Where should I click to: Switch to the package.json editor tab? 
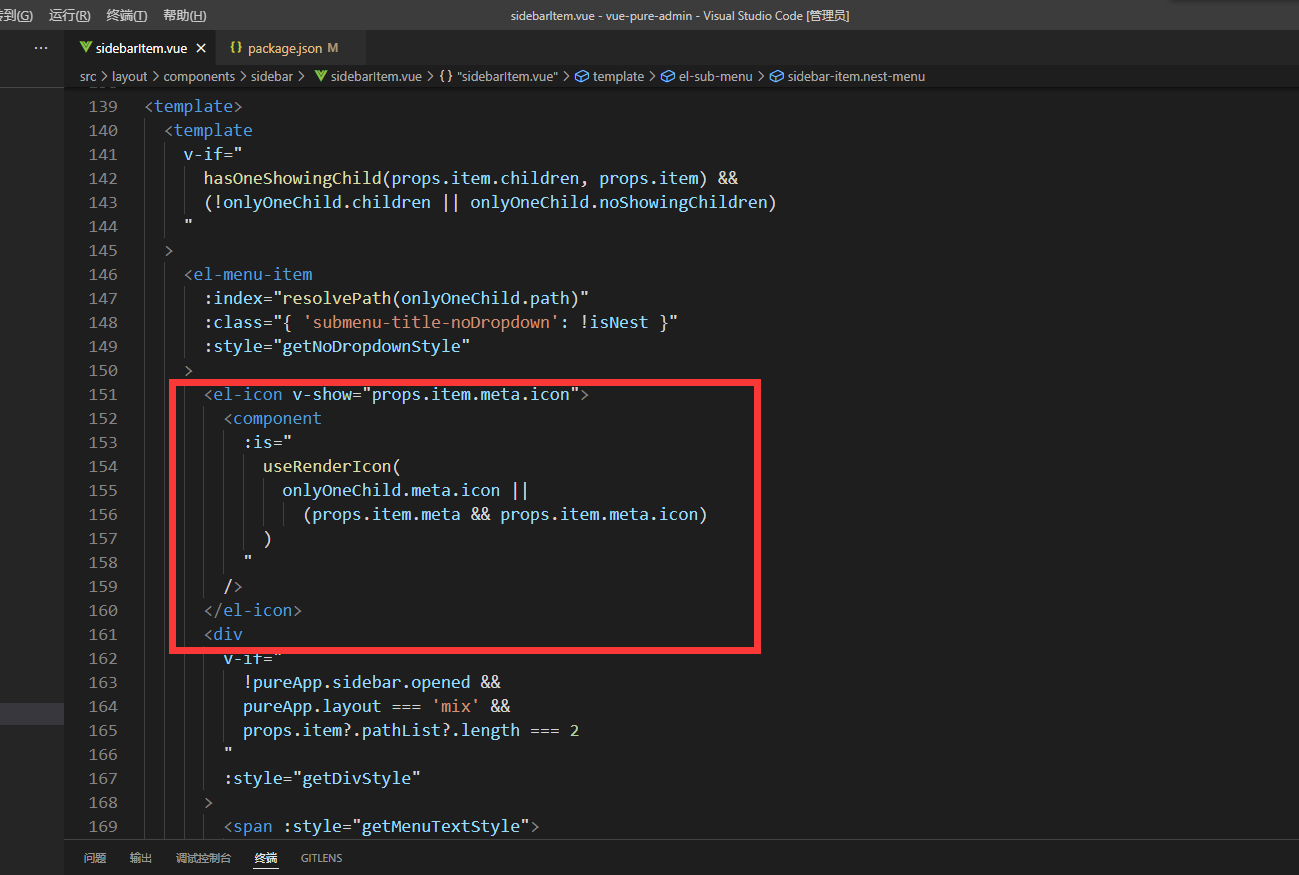point(283,48)
